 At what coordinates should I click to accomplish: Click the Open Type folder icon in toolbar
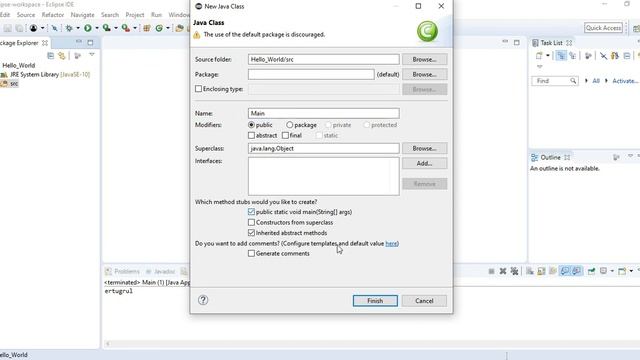pyautogui.click(x=180, y=28)
